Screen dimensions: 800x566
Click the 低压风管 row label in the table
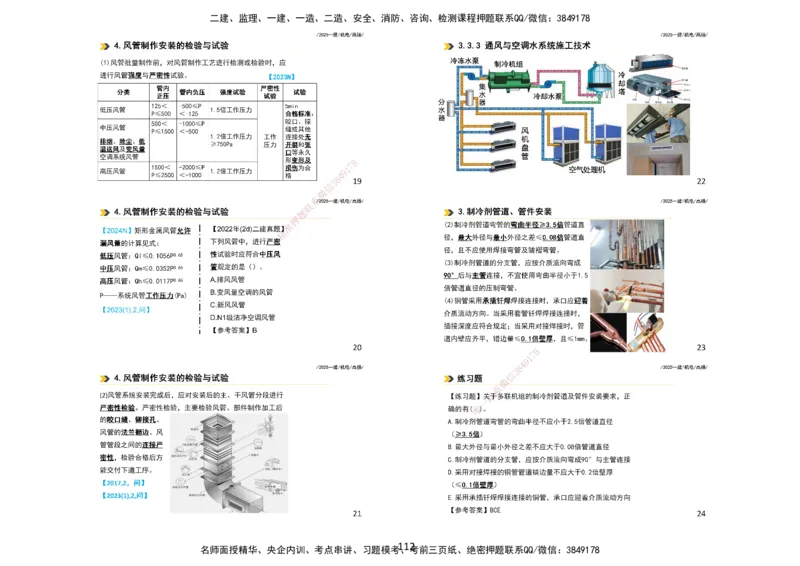point(113,110)
